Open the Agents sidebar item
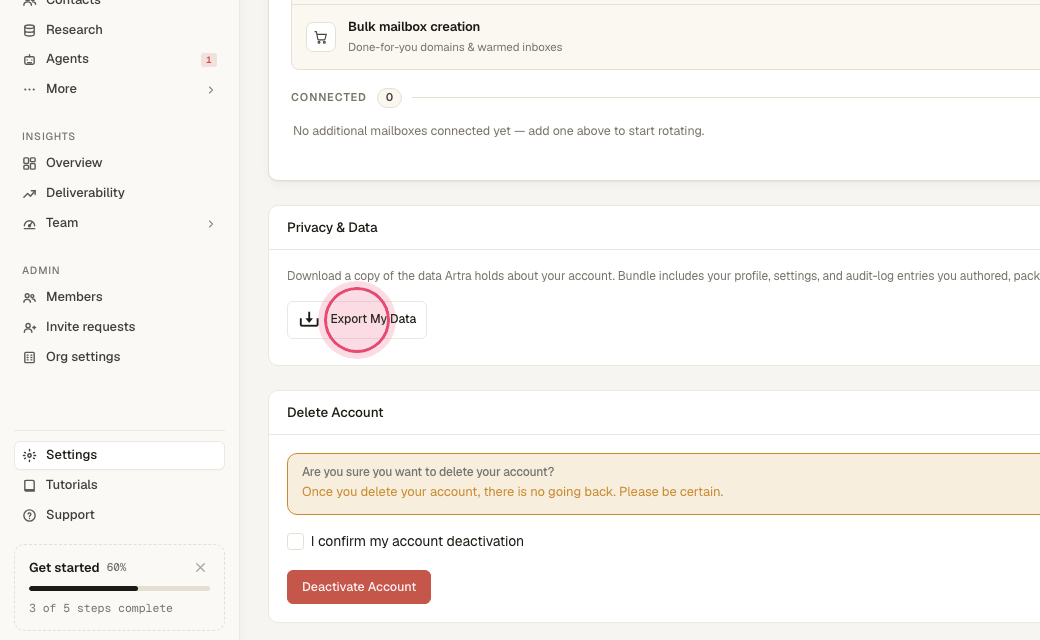The image size is (1040, 640). [119, 59]
